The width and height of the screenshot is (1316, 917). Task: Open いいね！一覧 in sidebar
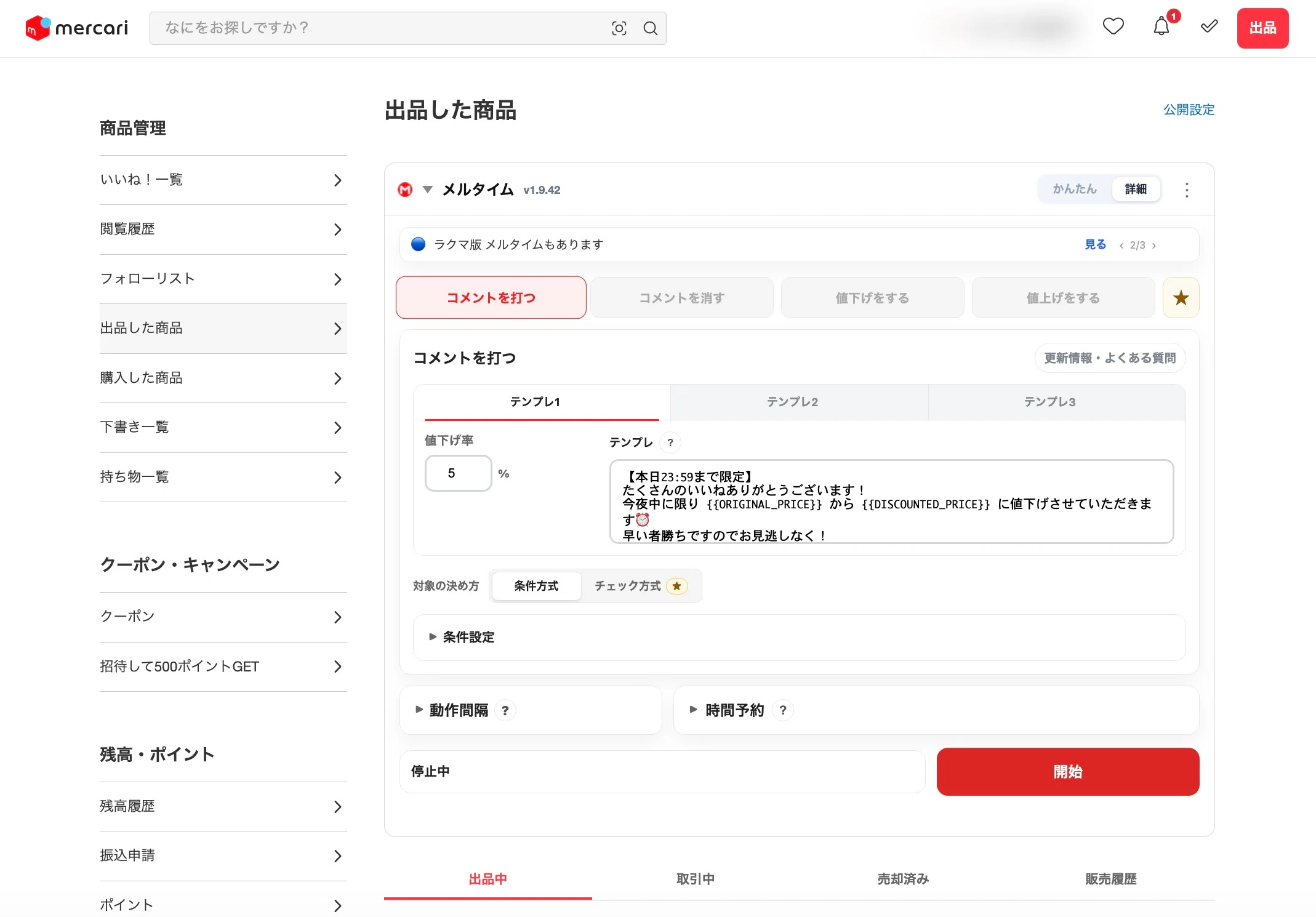click(x=223, y=180)
